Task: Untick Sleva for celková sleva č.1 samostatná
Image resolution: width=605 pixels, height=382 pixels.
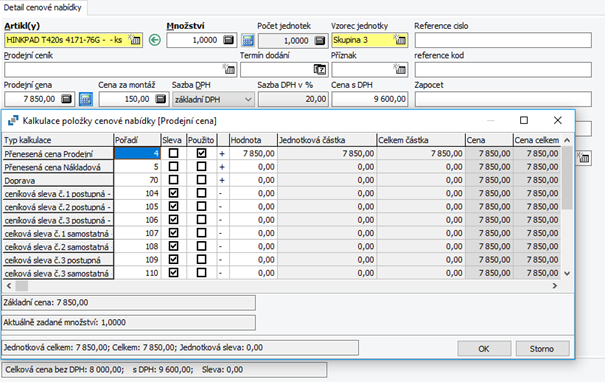Action: 174,233
